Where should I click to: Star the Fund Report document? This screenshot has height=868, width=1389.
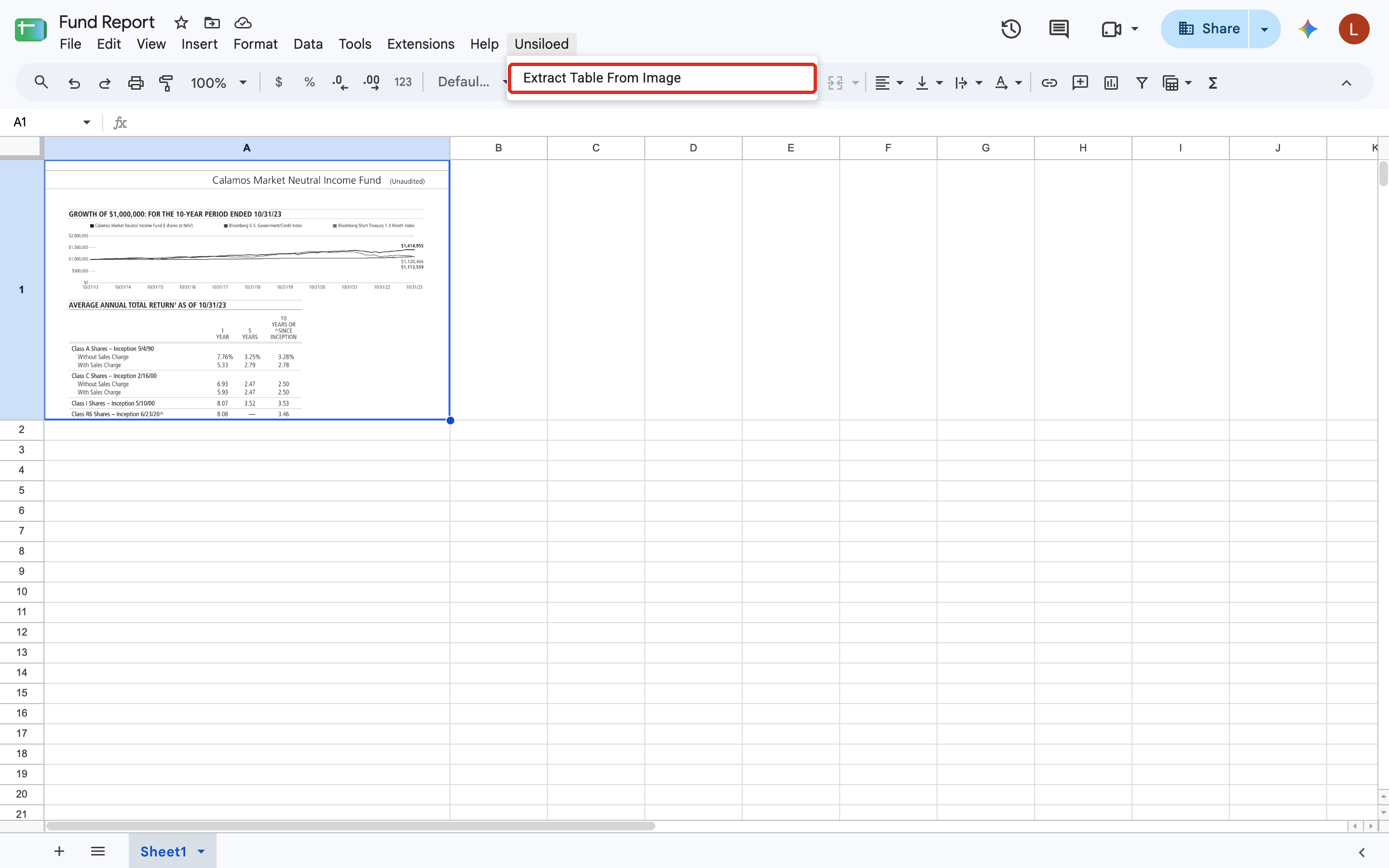181,22
